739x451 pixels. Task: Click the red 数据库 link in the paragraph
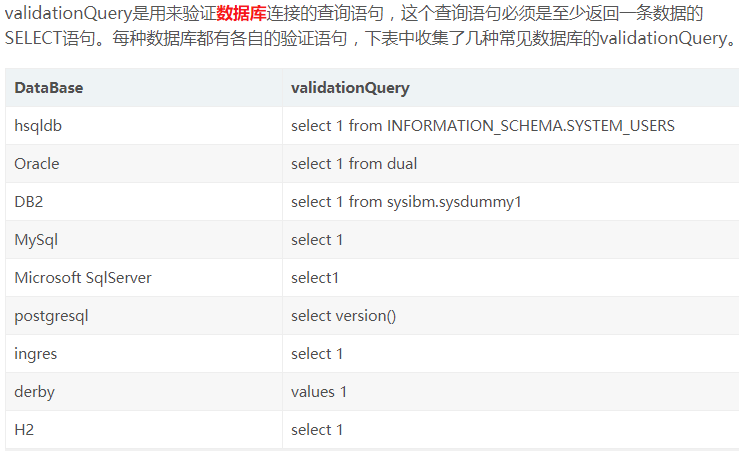[241, 13]
